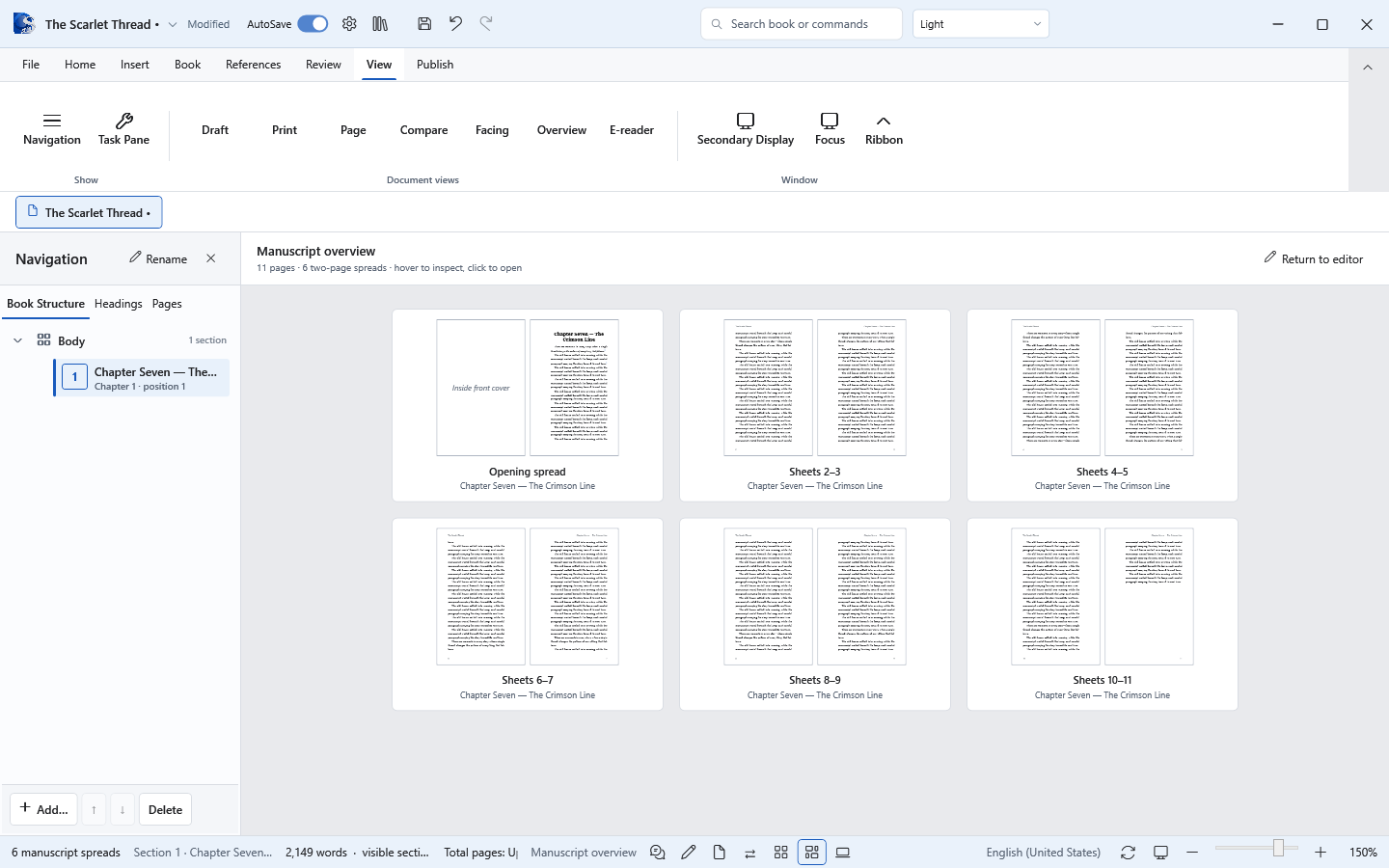Click the Scarlet Thread app logo icon
Image resolution: width=1389 pixels, height=868 pixels.
click(x=23, y=24)
